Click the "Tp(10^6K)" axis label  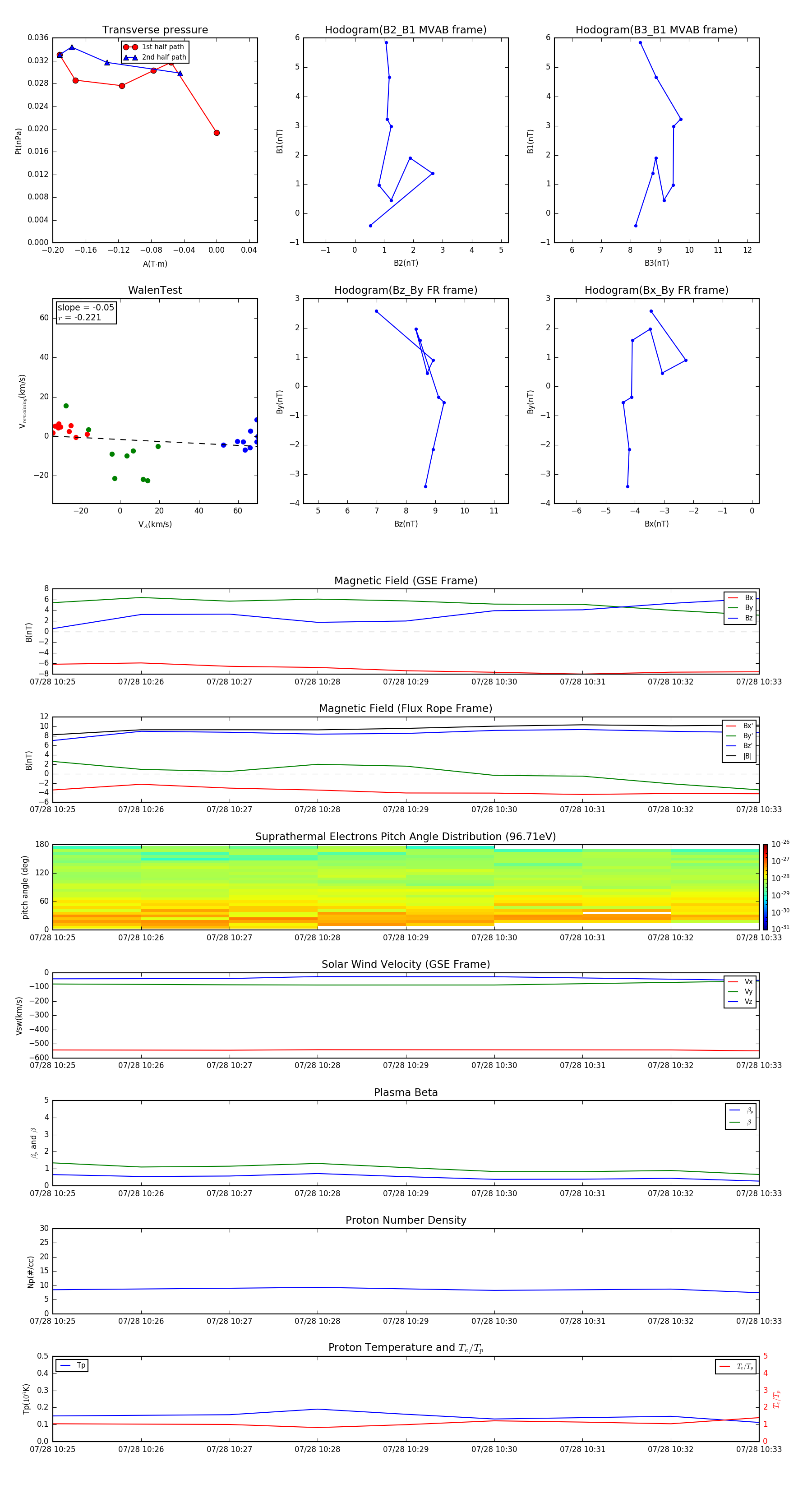coord(26,1399)
